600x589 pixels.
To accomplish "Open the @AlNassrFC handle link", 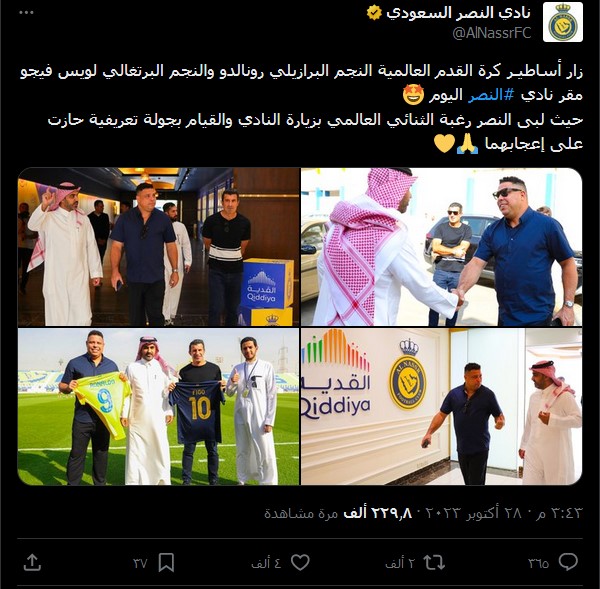I will point(492,33).
